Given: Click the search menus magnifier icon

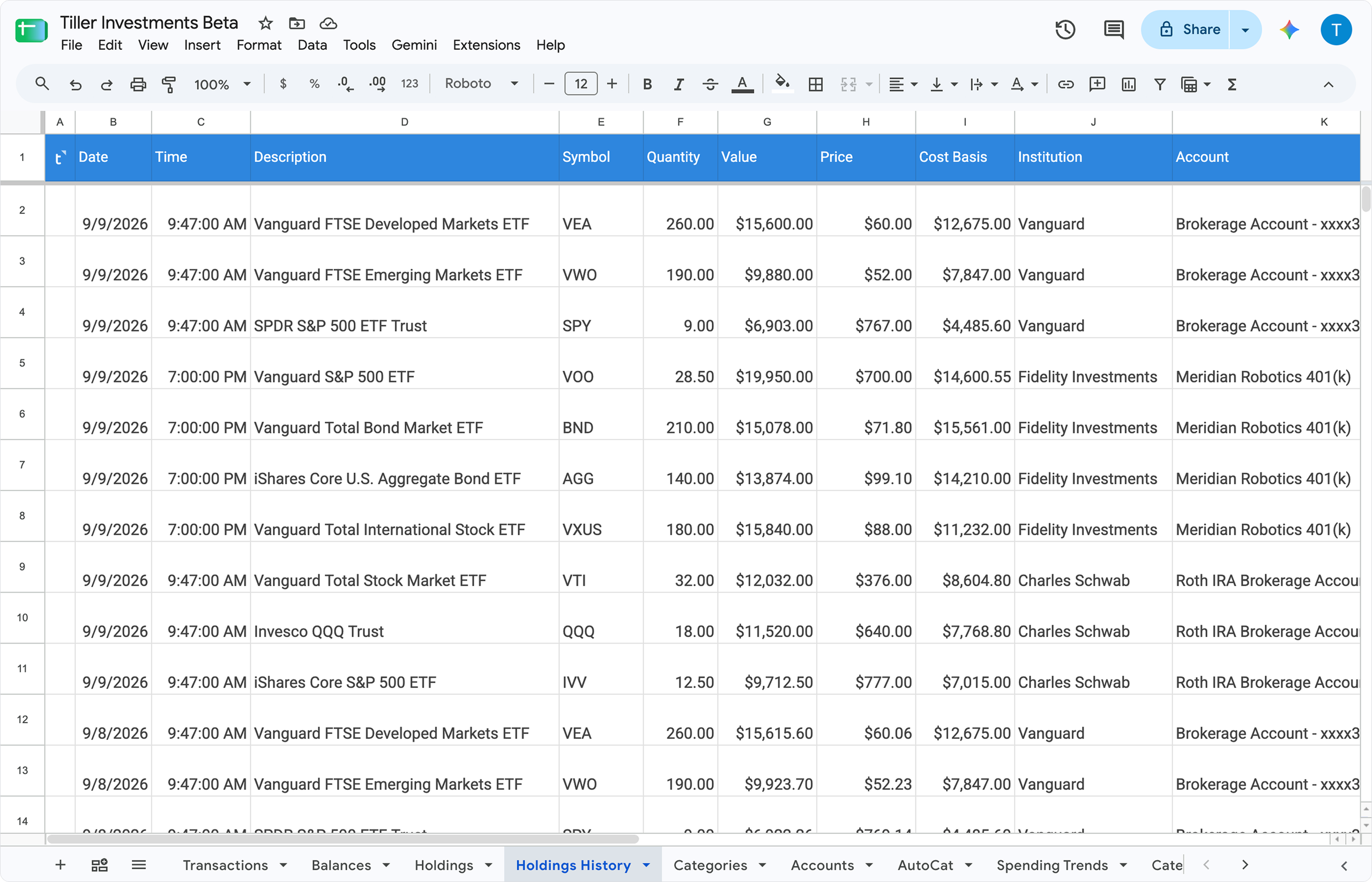Looking at the screenshot, I should pyautogui.click(x=42, y=84).
